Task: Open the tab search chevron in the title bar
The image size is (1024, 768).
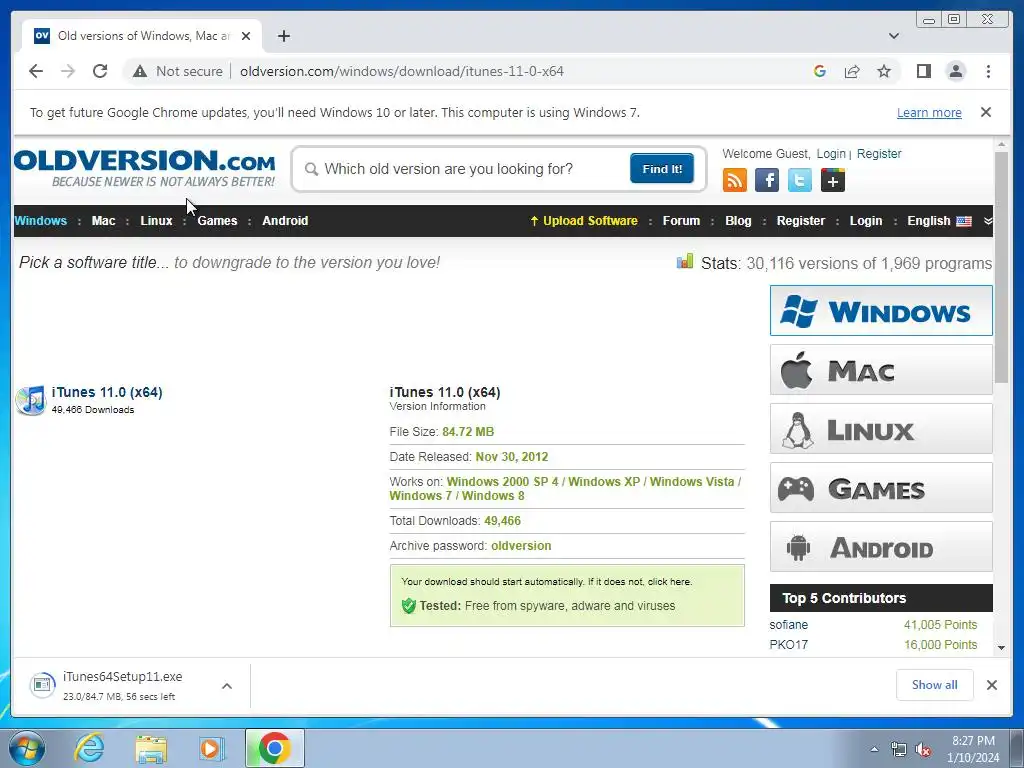Action: [894, 36]
